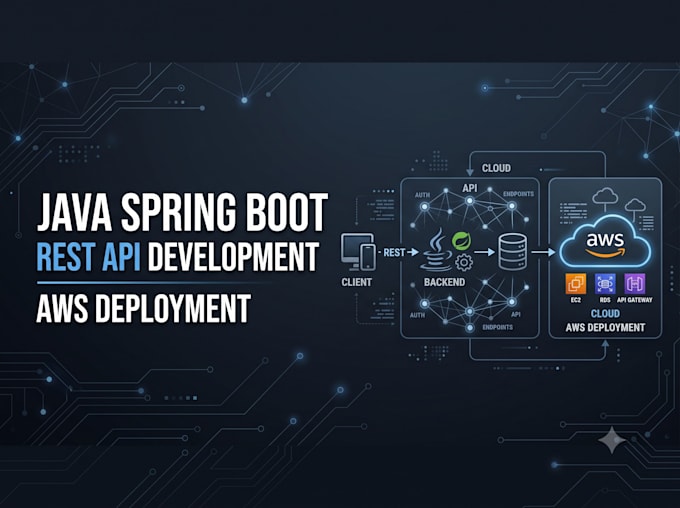Click the "ENDPOINTS" label beside the top API label
The image size is (680, 508).
point(518,194)
